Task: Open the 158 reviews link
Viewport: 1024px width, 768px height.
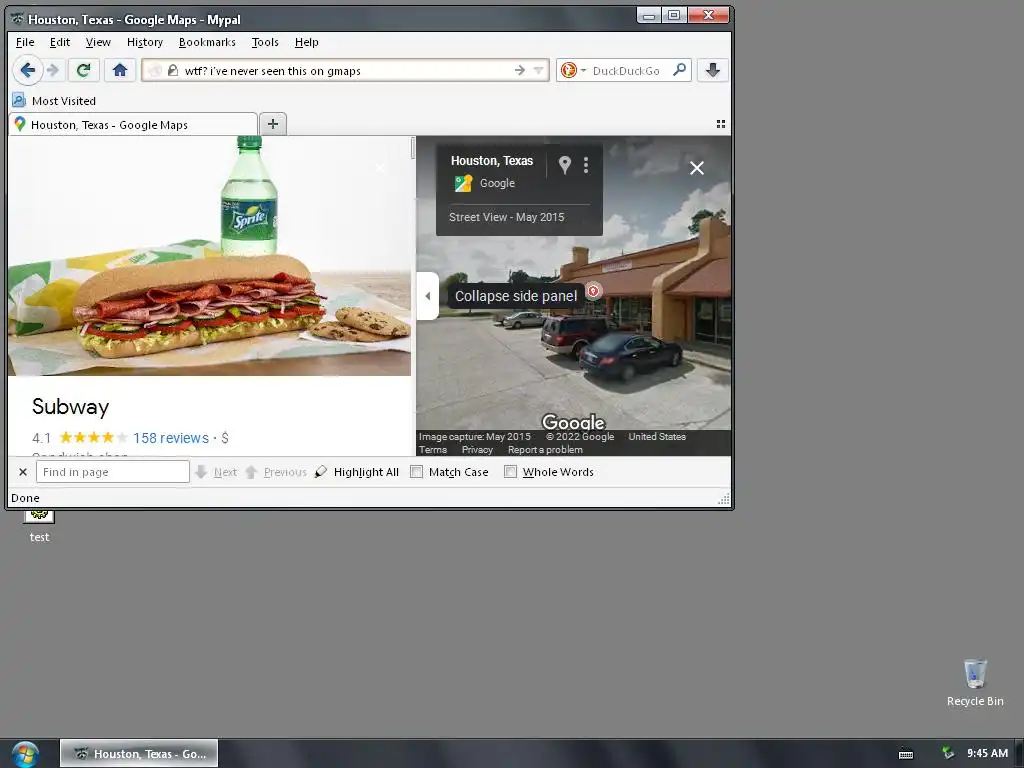Action: (171, 438)
